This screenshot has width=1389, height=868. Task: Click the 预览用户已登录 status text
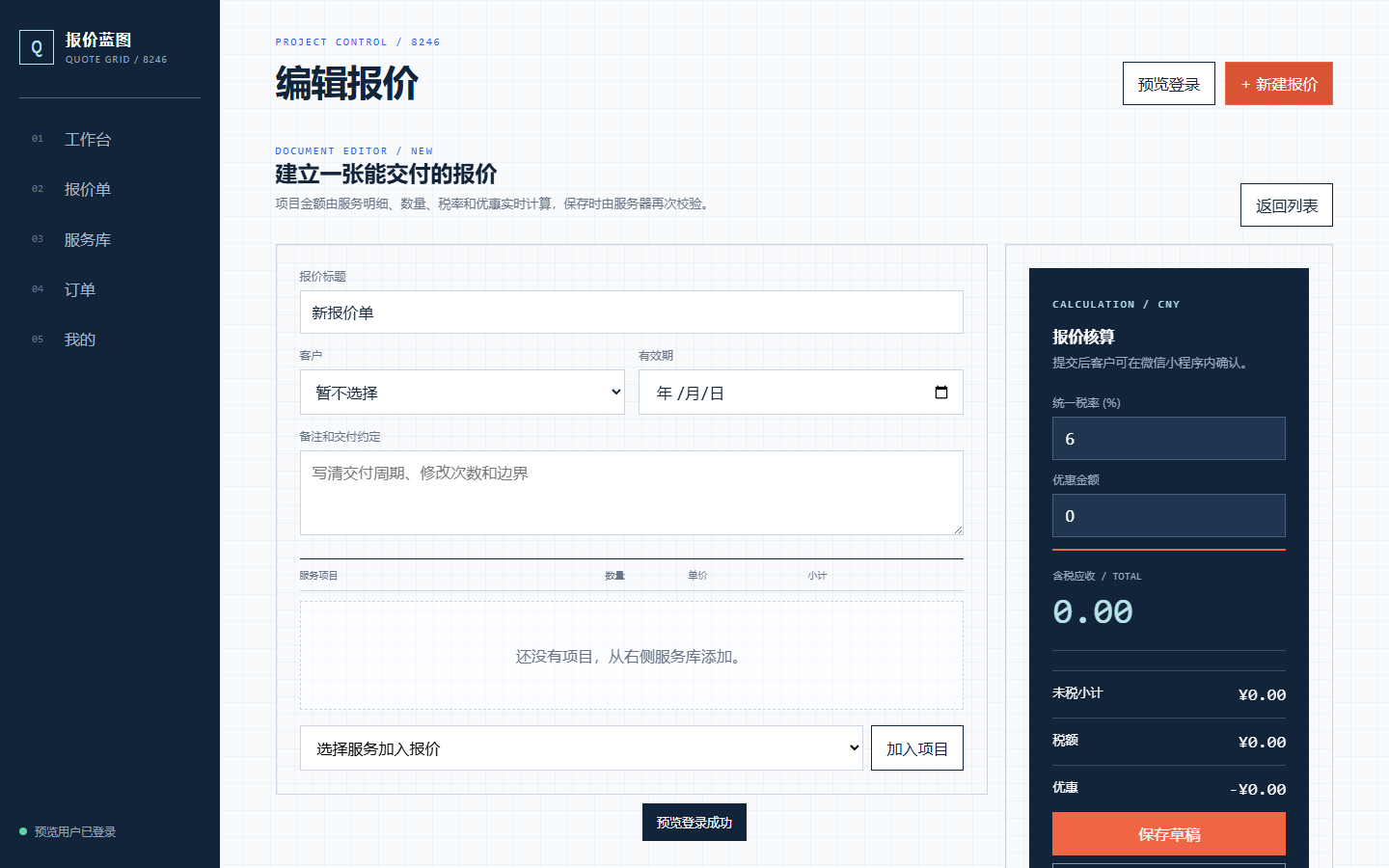pos(75,831)
